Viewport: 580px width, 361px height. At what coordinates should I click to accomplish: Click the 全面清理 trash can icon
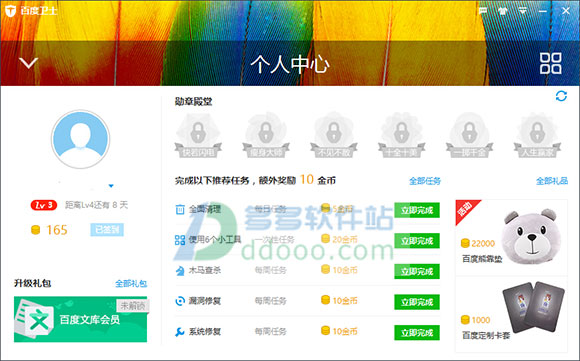tap(180, 210)
